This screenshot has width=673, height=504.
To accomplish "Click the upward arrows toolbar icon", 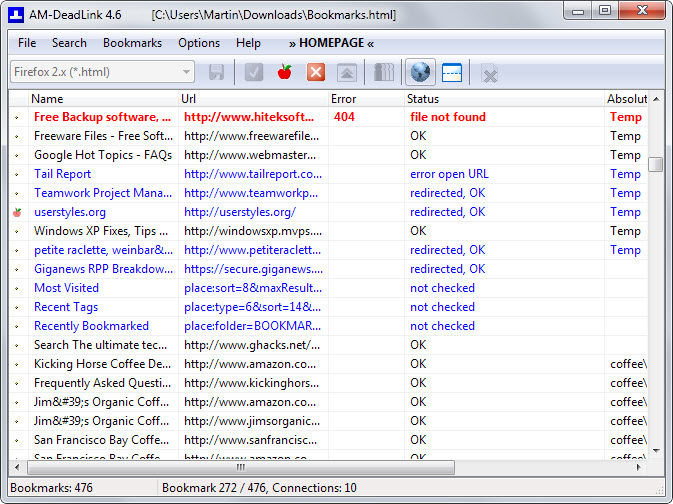I will pos(347,72).
